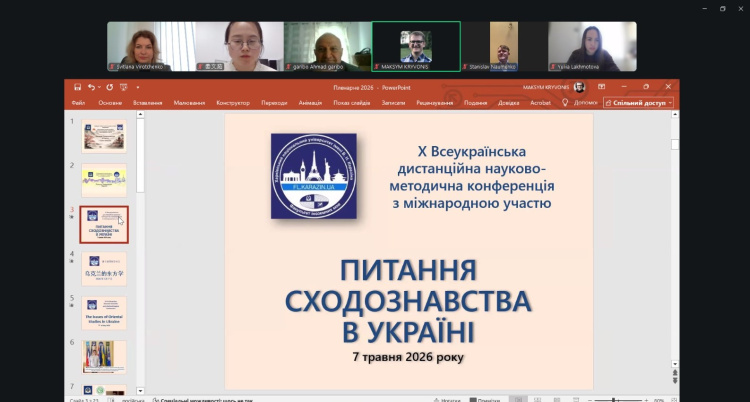The image size is (750, 402).
Task: Click the thumbnail pane scrollbar thumb
Action: tap(140, 155)
